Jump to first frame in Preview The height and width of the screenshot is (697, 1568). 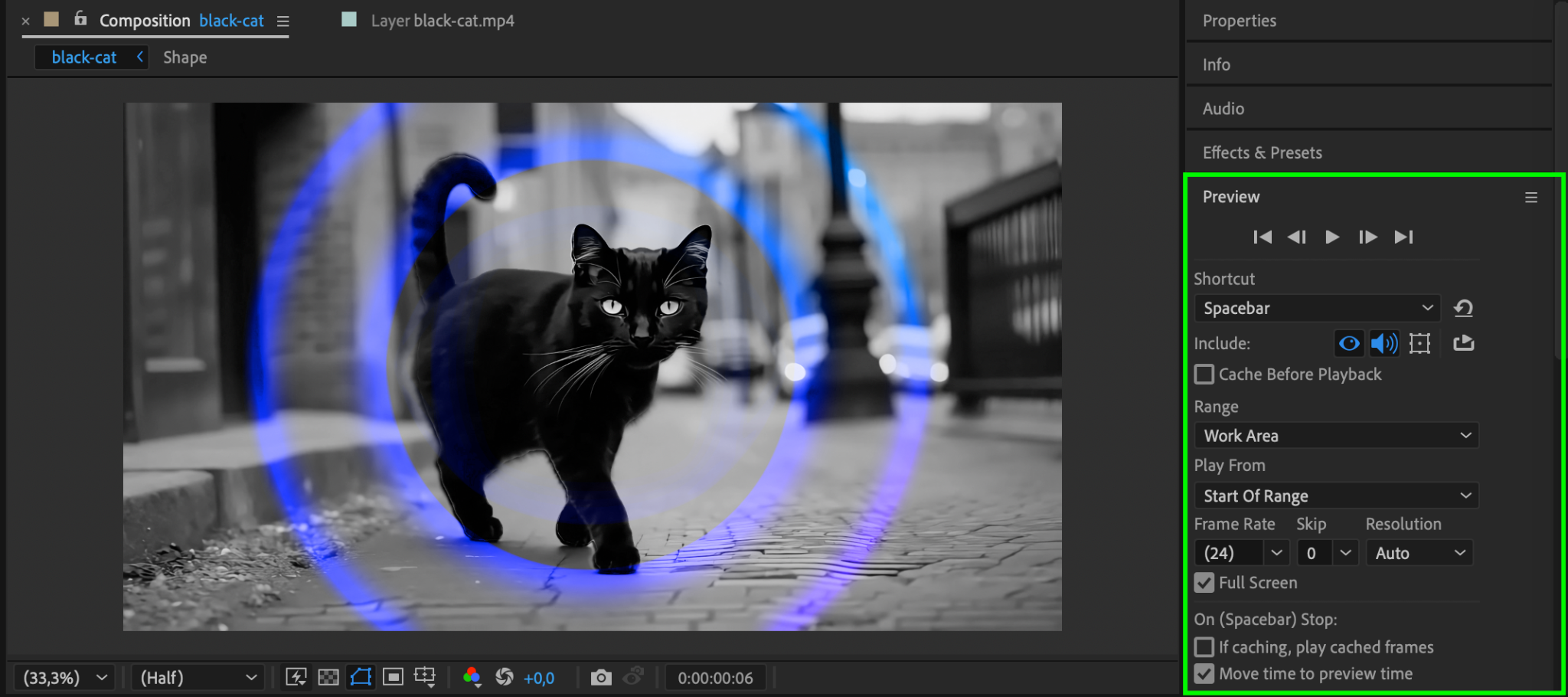[1263, 237]
